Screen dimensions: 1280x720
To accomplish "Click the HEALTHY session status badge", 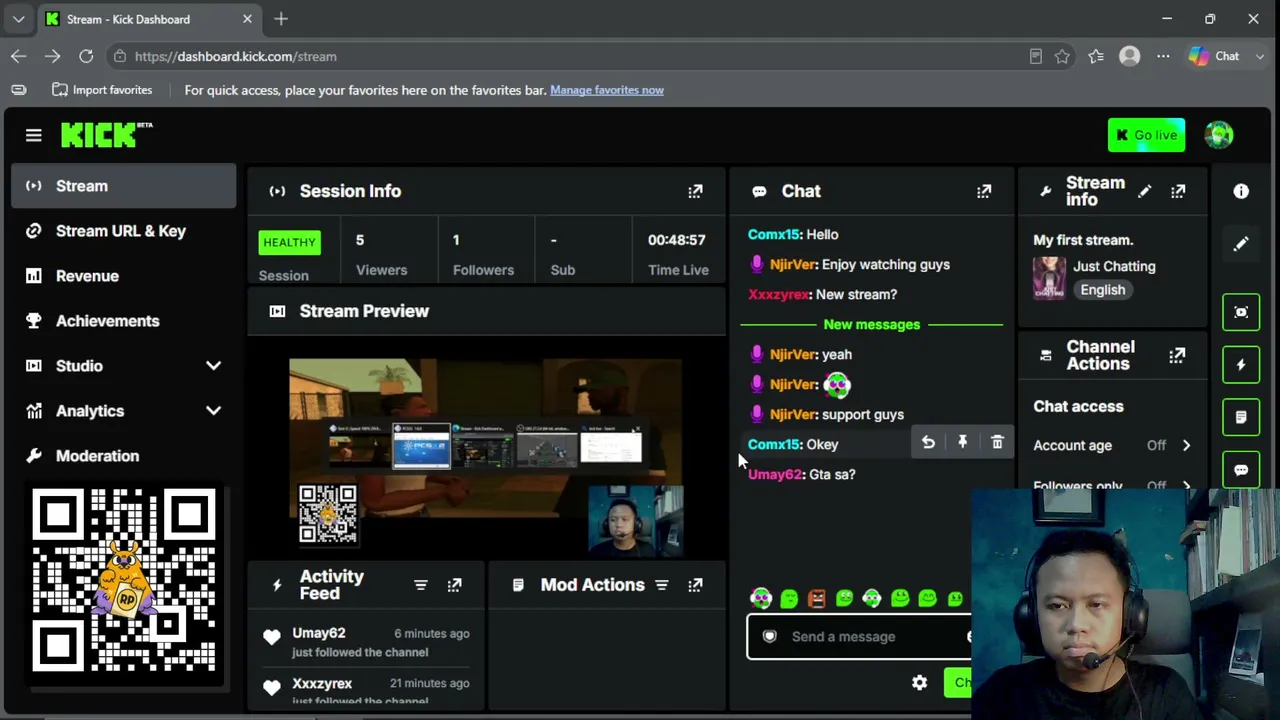I will [x=289, y=242].
